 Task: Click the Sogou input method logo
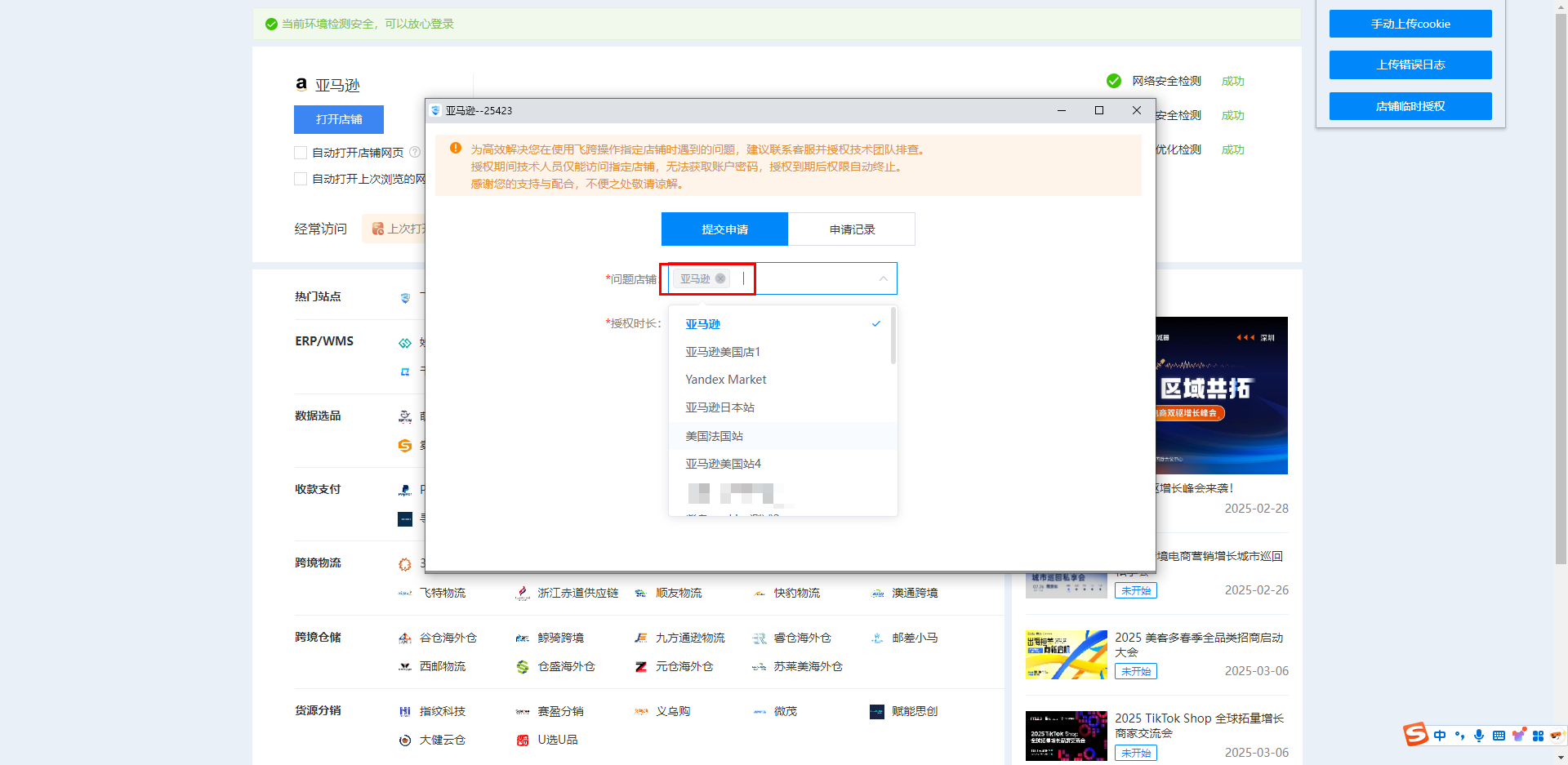(1415, 735)
